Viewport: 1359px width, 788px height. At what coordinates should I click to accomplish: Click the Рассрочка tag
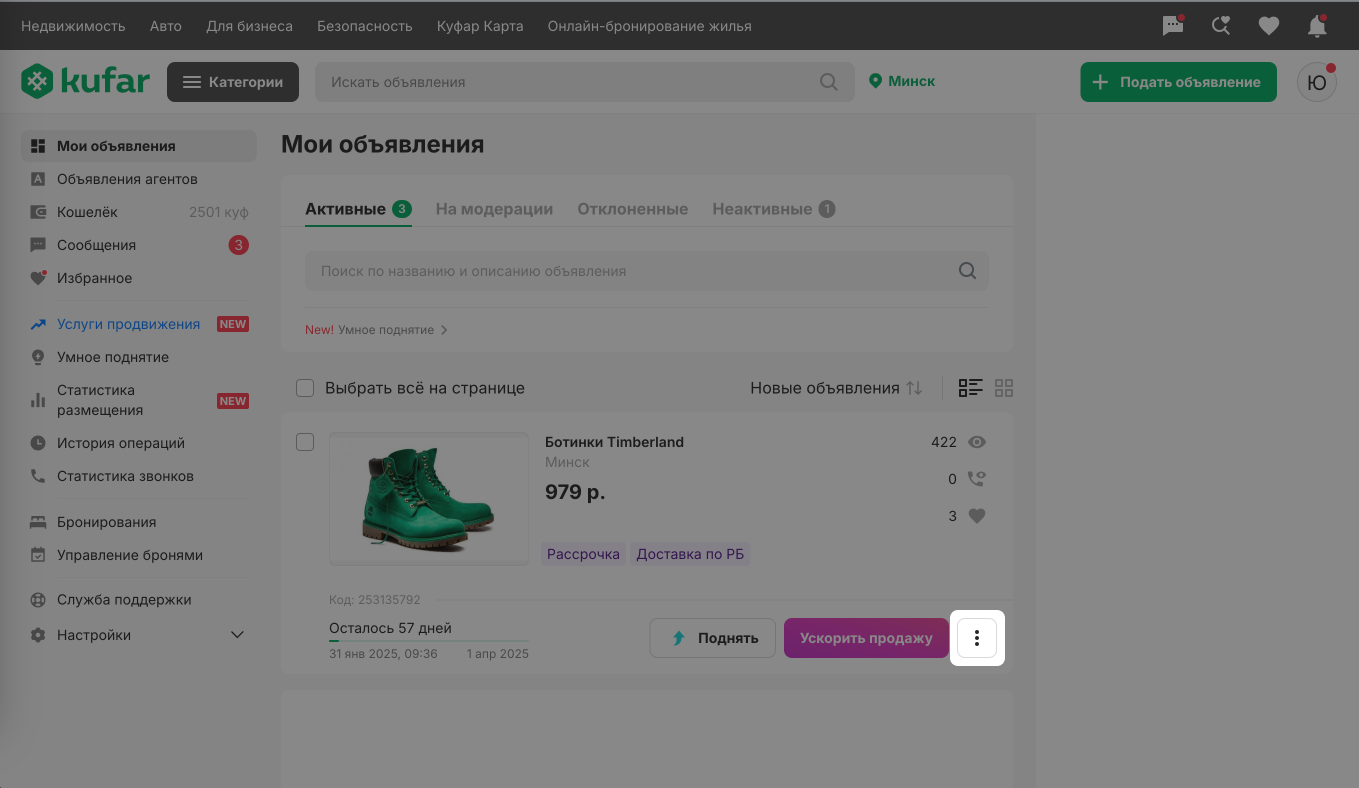(584, 554)
